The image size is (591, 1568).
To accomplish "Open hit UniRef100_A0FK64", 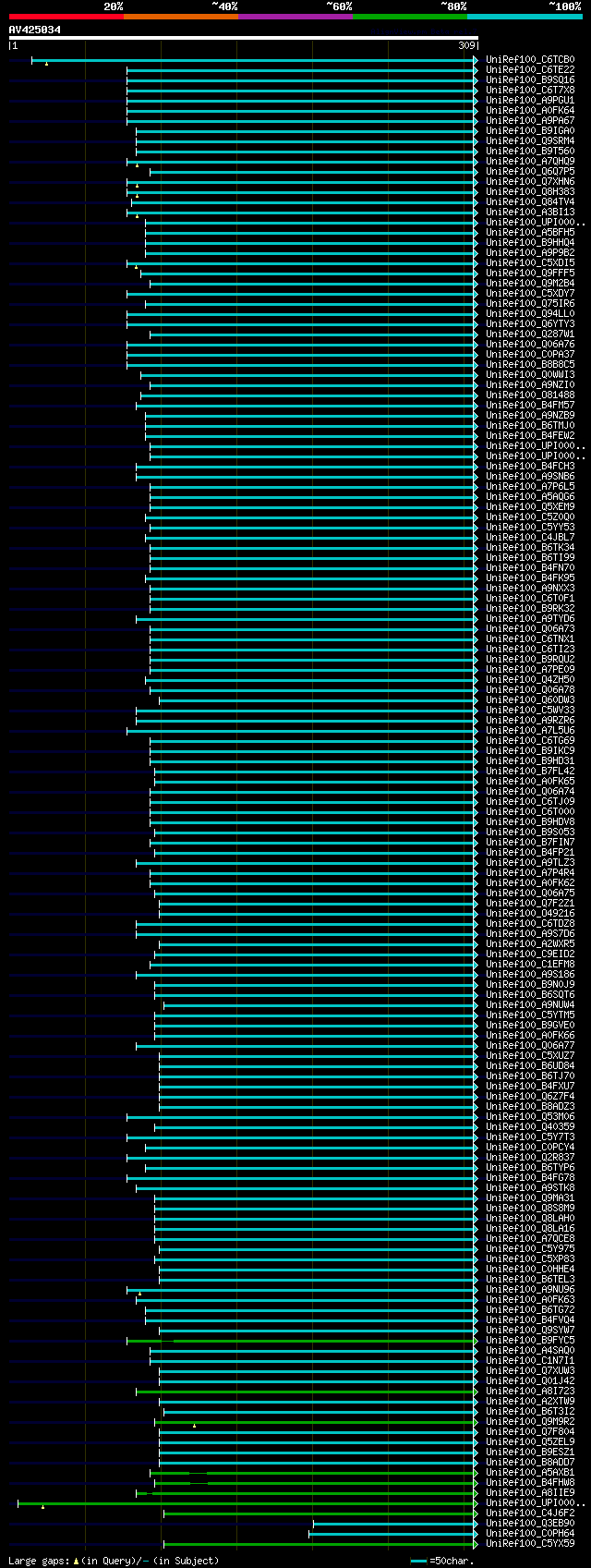I will point(530,111).
